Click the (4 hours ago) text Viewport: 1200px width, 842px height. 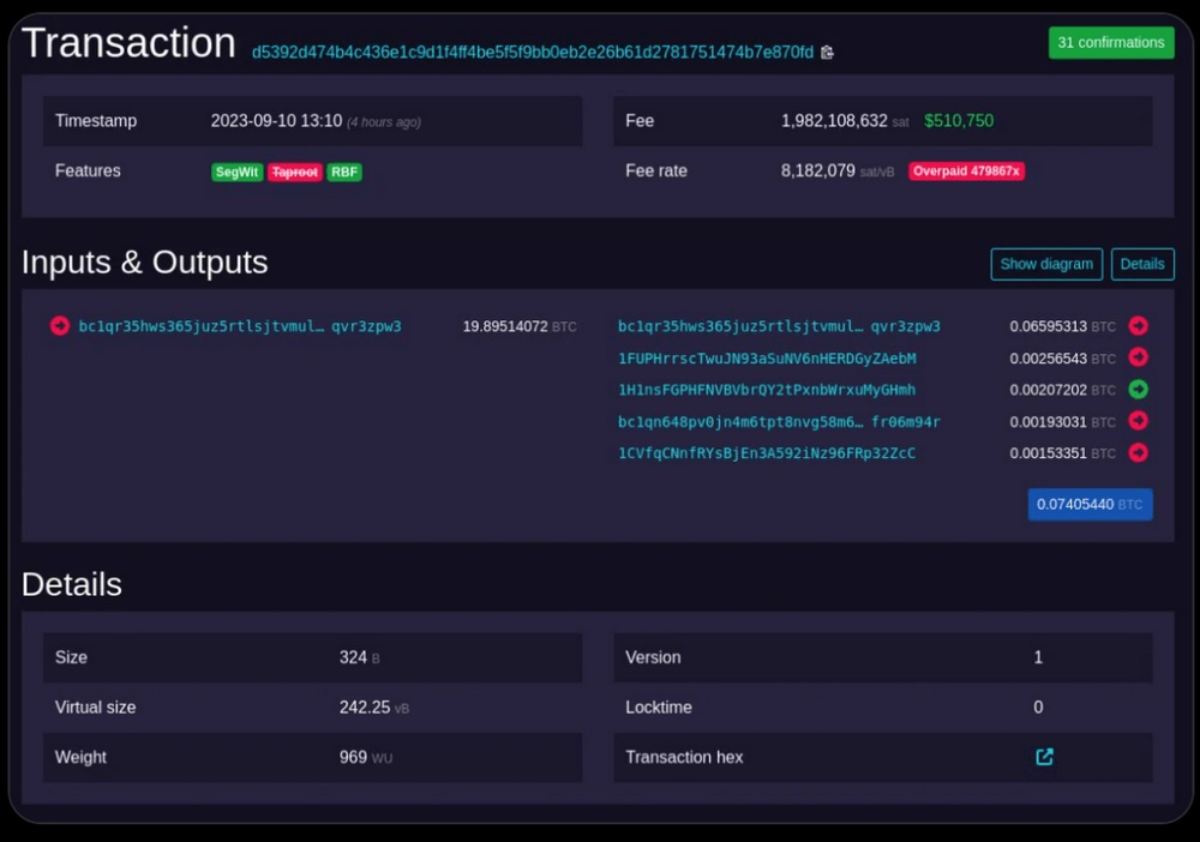(384, 122)
